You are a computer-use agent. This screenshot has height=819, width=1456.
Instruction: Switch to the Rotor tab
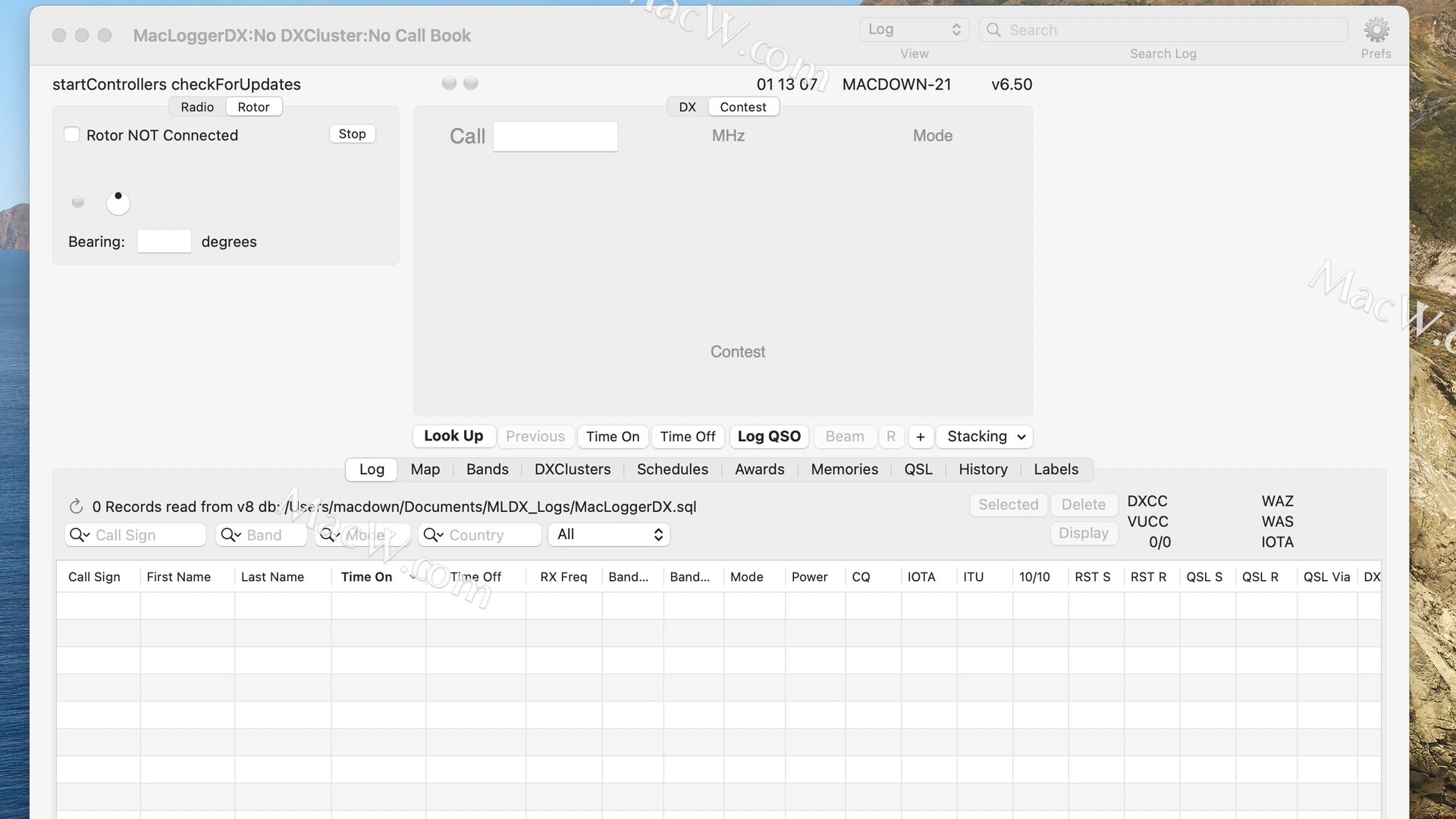coord(253,107)
